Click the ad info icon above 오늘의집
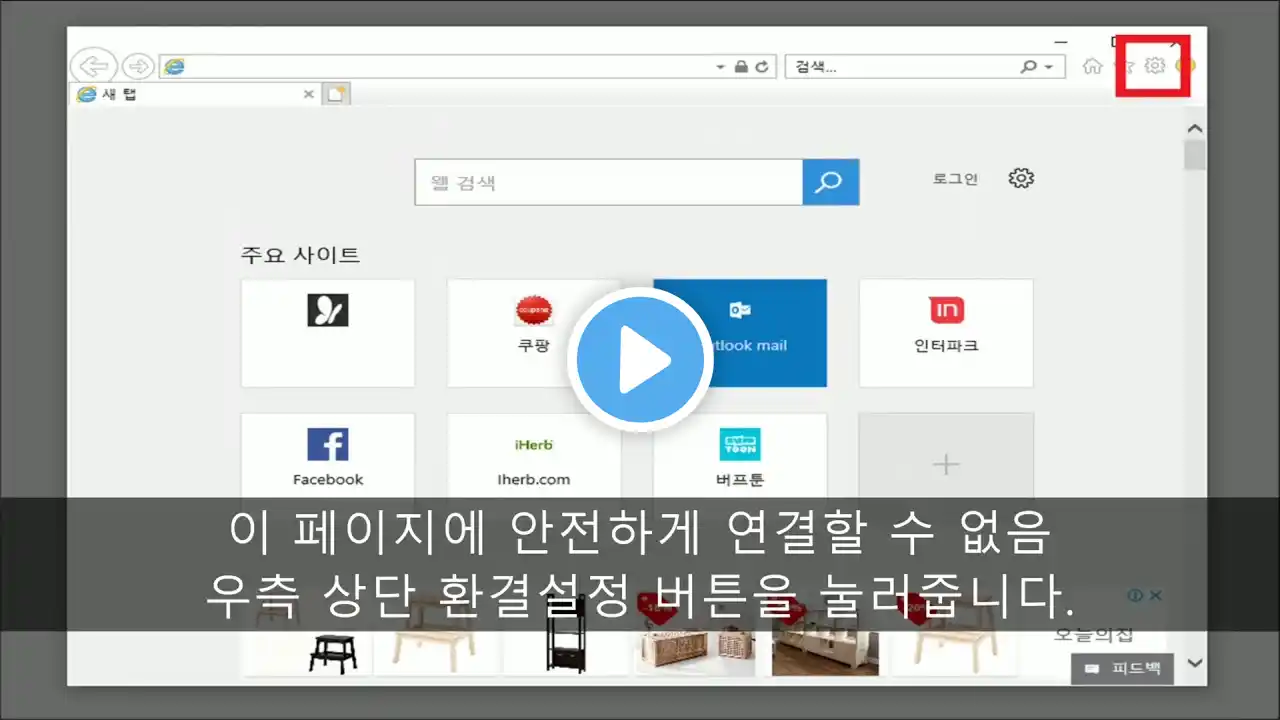 click(1135, 595)
